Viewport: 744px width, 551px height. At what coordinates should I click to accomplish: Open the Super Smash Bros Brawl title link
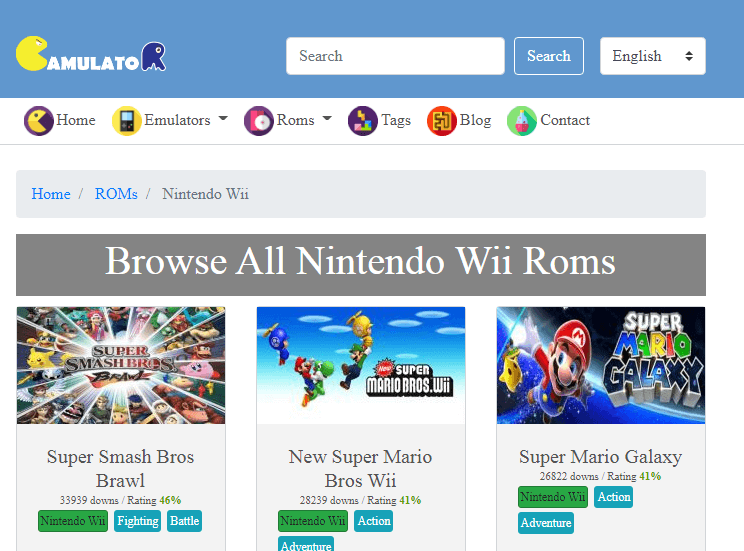coord(121,468)
